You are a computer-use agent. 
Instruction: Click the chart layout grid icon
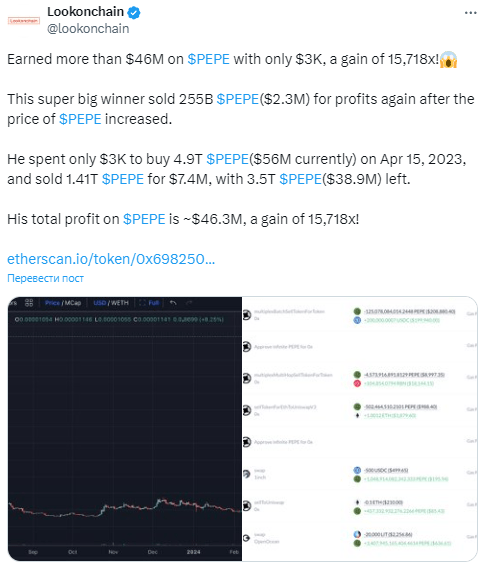tap(29, 303)
